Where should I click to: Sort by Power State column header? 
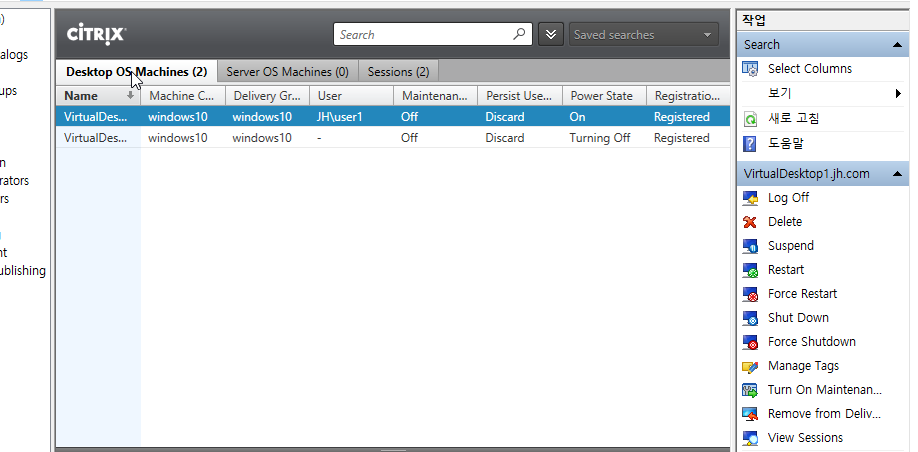pyautogui.click(x=604, y=95)
